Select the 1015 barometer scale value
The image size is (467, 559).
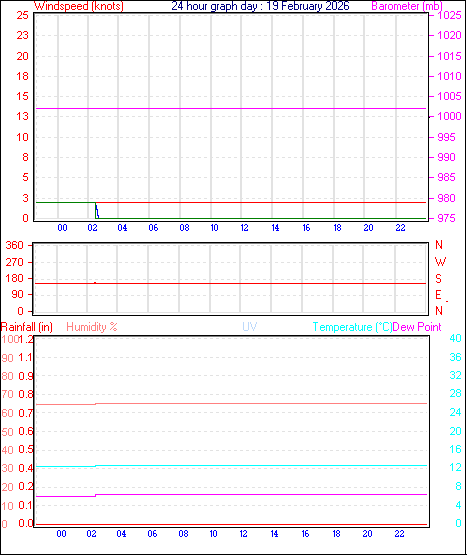[x=449, y=56]
